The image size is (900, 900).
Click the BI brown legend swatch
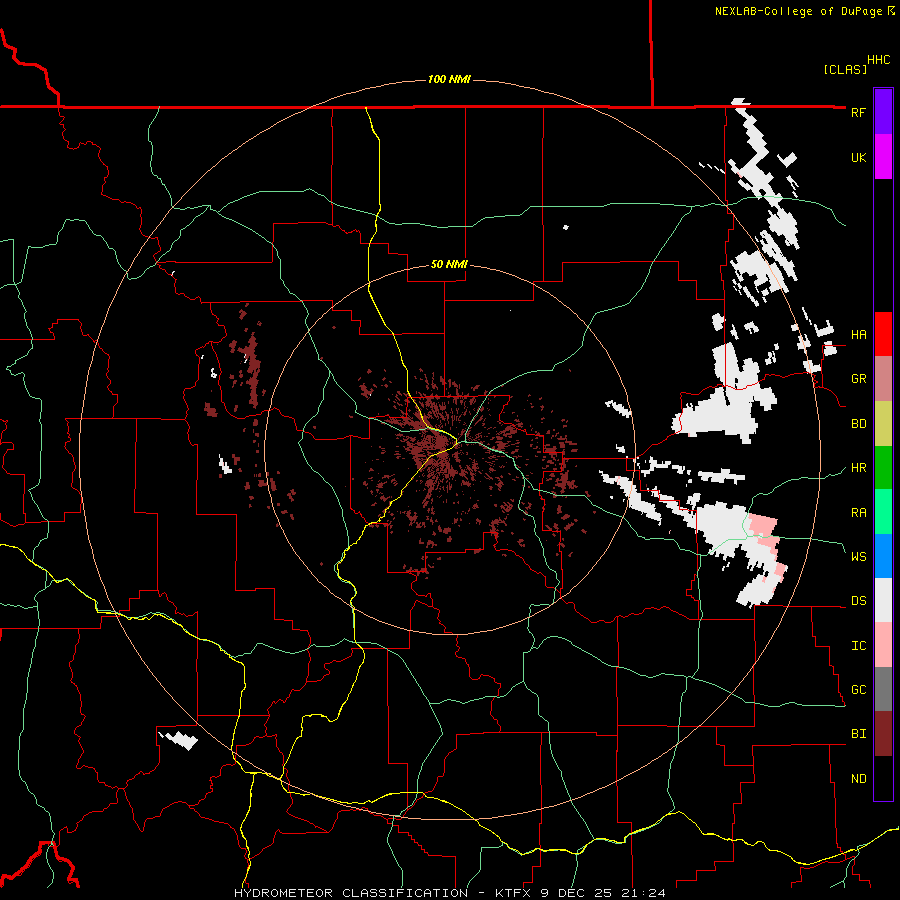(x=883, y=734)
